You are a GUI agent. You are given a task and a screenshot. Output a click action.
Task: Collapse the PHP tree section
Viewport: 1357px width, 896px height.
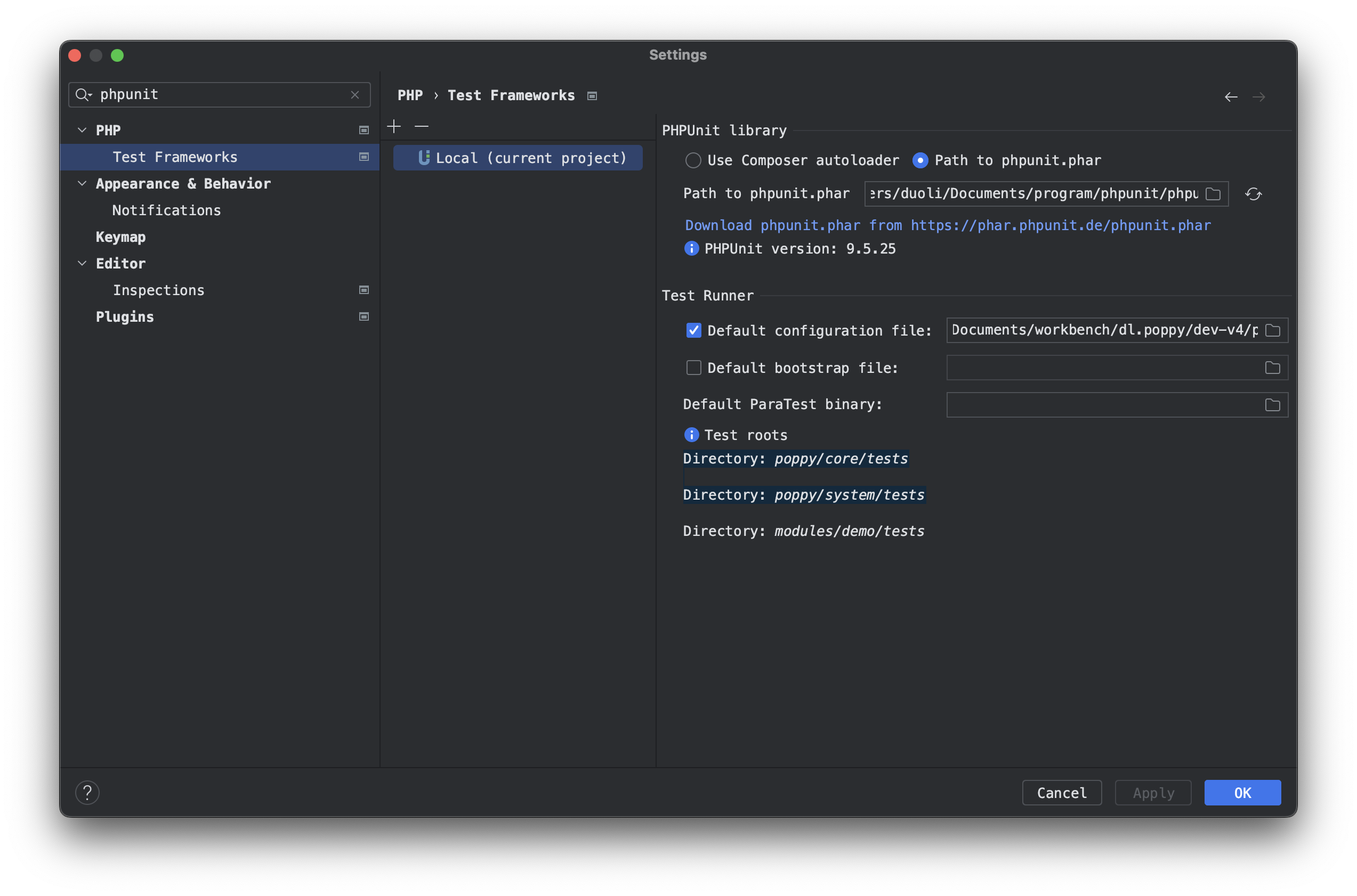tap(82, 131)
